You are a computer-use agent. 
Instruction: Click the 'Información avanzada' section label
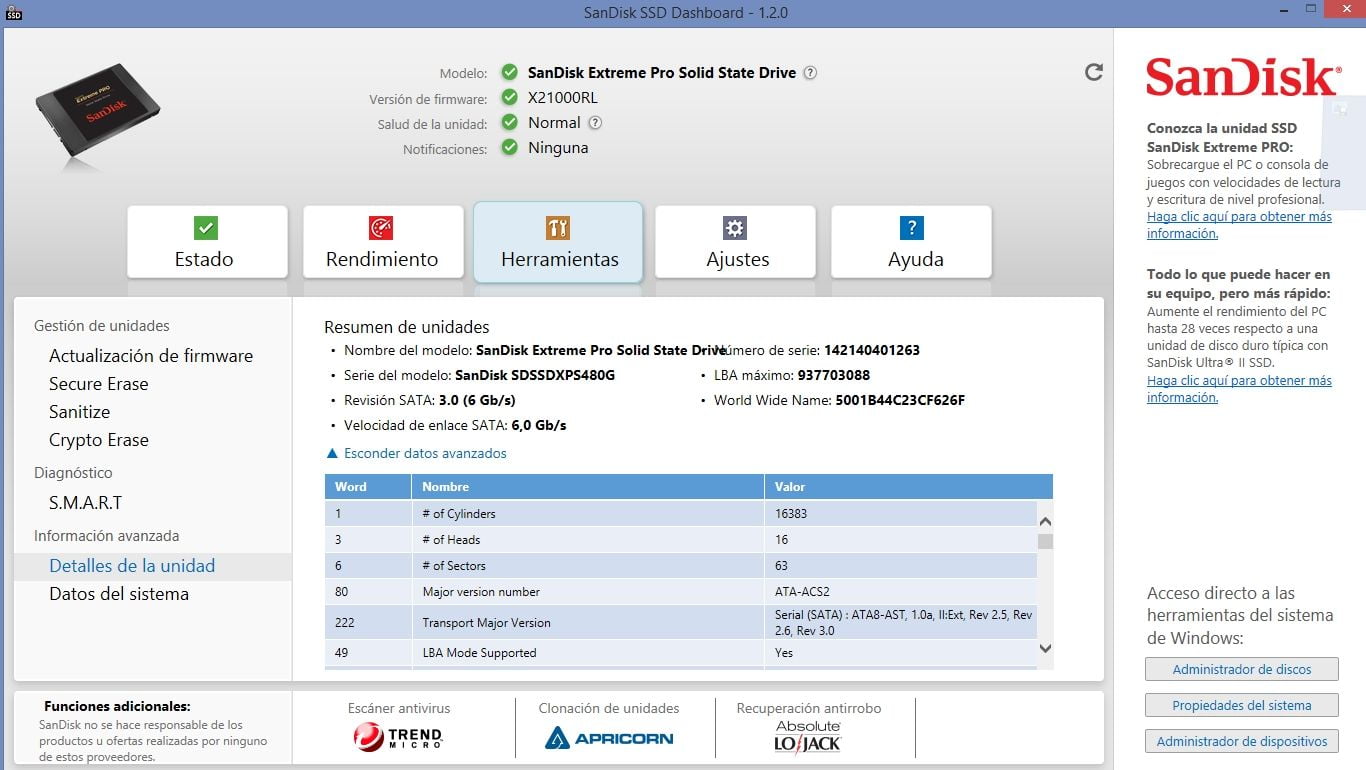pyautogui.click(x=107, y=536)
